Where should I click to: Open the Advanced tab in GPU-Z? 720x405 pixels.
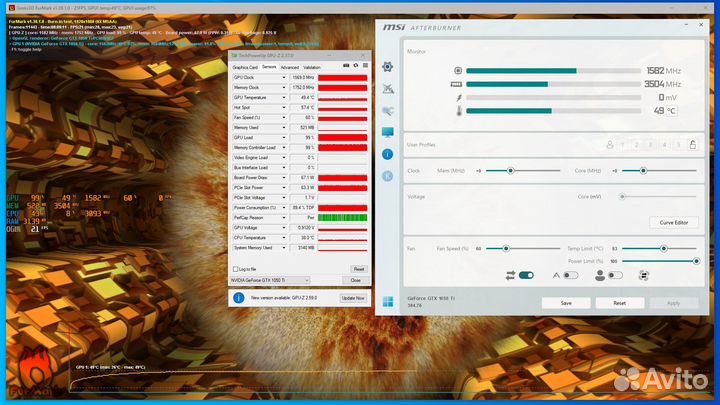289,67
